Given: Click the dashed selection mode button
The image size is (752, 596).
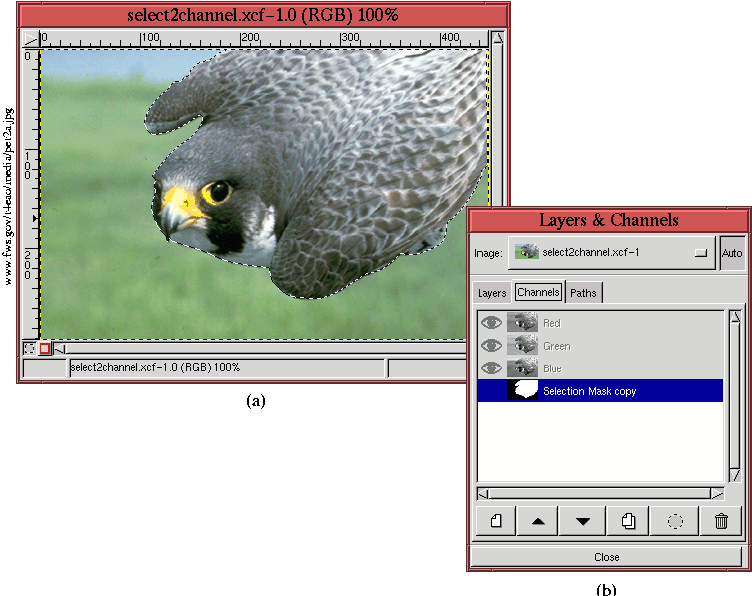Looking at the screenshot, I should click(29, 349).
